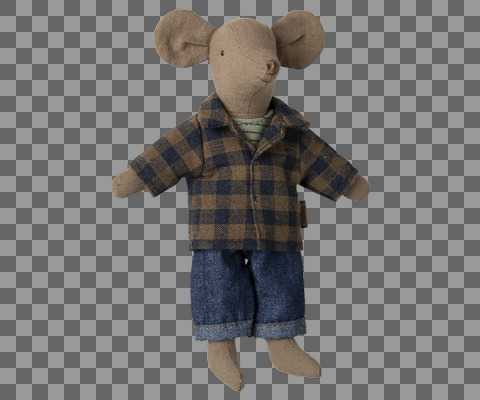Image resolution: width=480 pixels, height=400 pixels.
Task: Select the mouse's right foot
Action: click(x=293, y=357)
